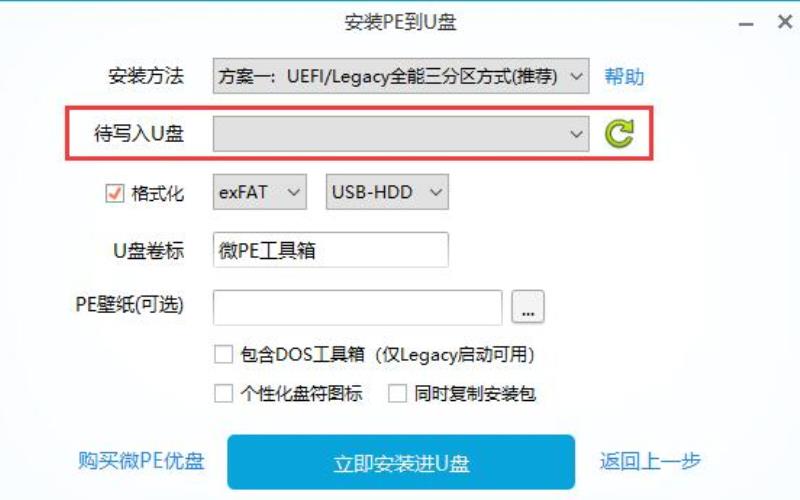
Task: Tick the 同时复制安装包 checkbox
Action: [397, 393]
